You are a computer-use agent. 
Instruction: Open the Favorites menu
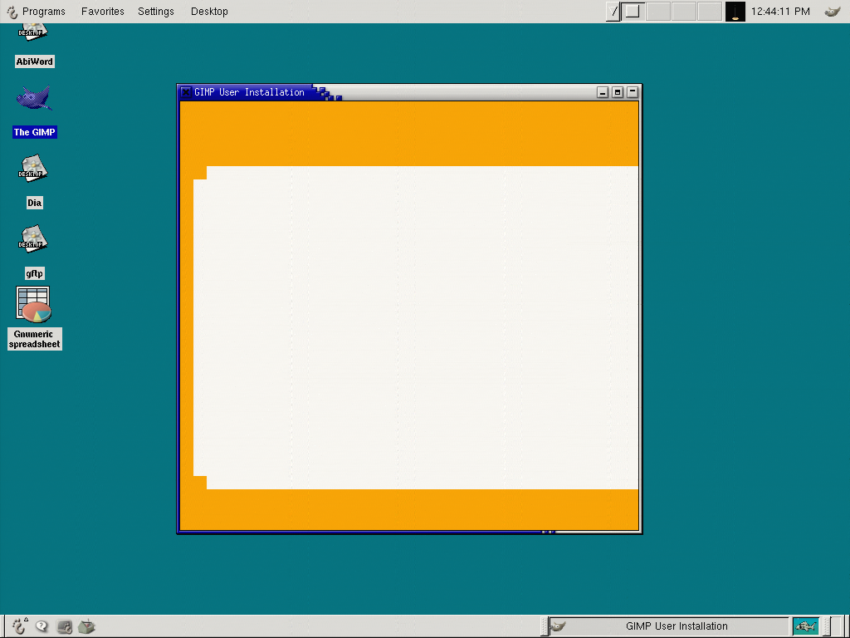pos(102,11)
